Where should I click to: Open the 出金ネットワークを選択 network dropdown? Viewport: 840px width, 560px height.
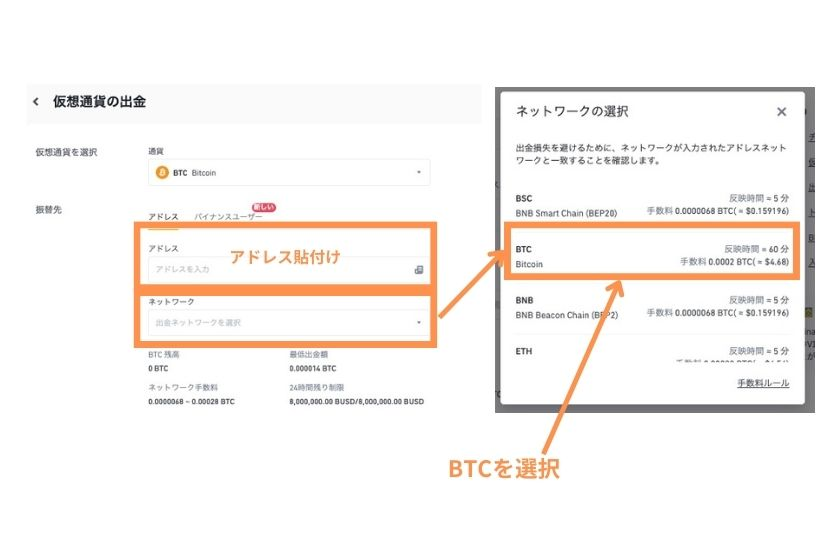289,323
